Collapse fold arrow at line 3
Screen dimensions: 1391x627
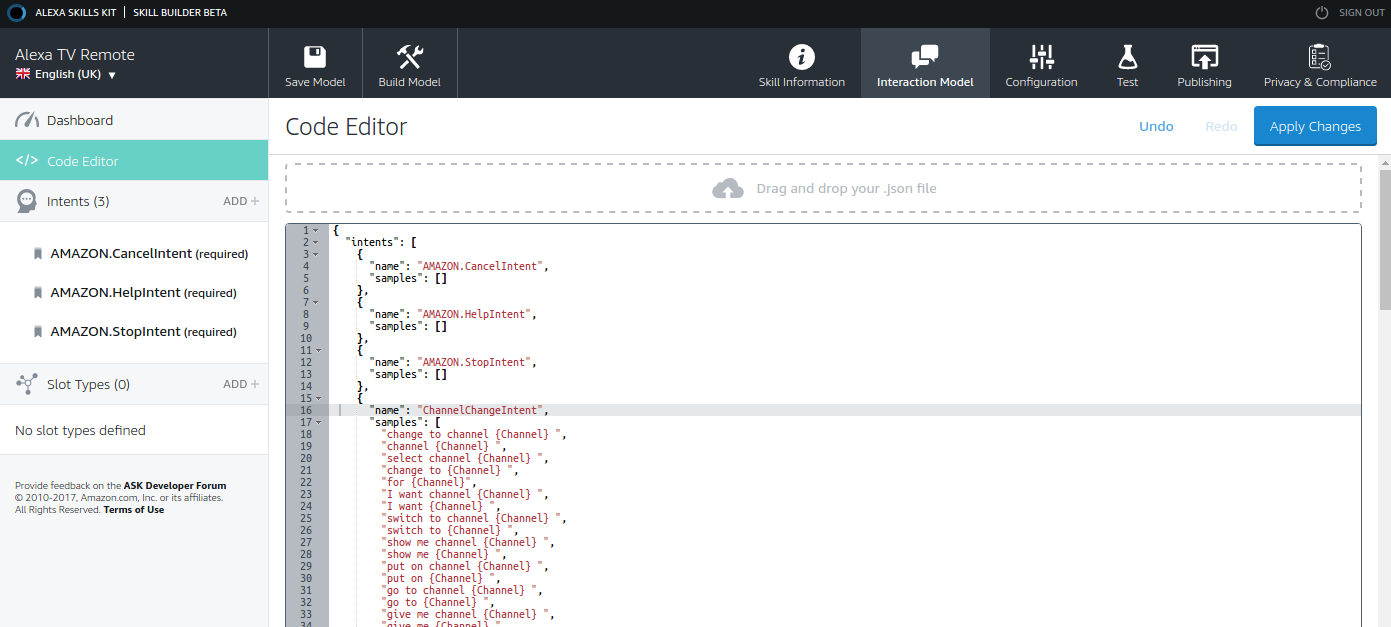click(x=316, y=254)
